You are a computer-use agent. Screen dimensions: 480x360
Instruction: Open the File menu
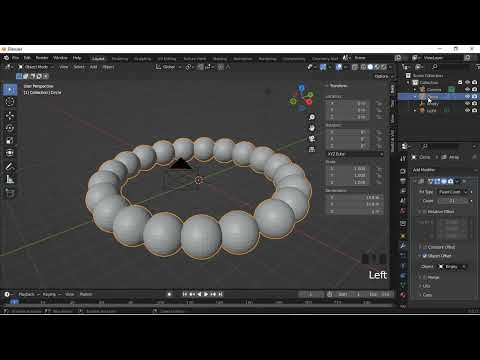[x=16, y=58]
